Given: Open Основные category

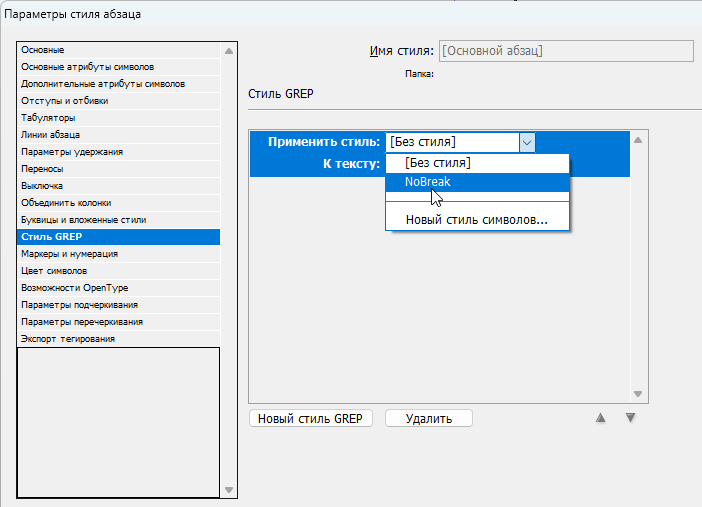Looking at the screenshot, I should tap(43, 50).
